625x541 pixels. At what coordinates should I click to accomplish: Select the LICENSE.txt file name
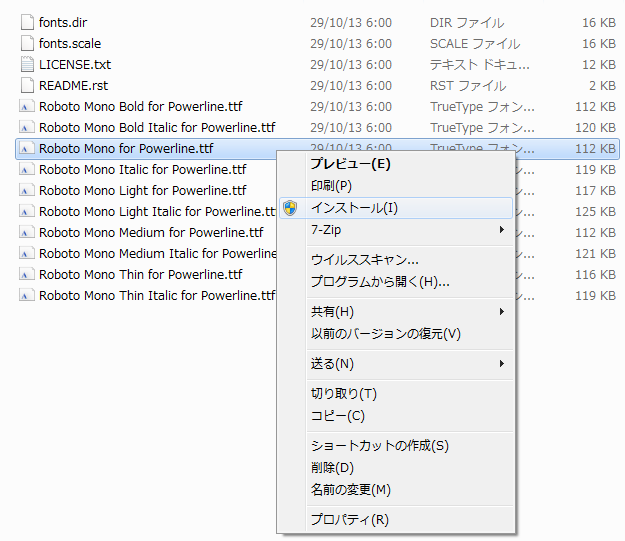[75, 65]
